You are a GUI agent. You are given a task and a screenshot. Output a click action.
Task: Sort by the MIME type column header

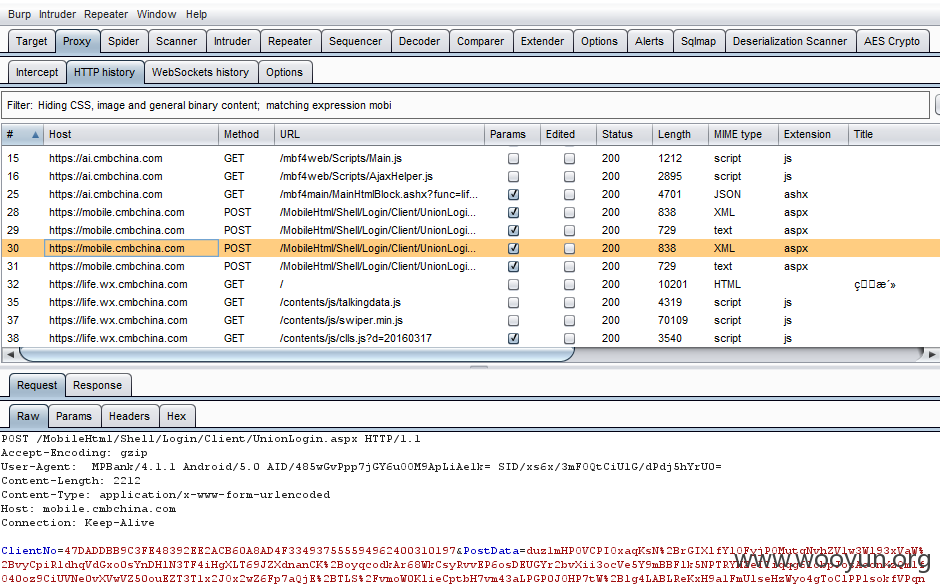coord(743,134)
